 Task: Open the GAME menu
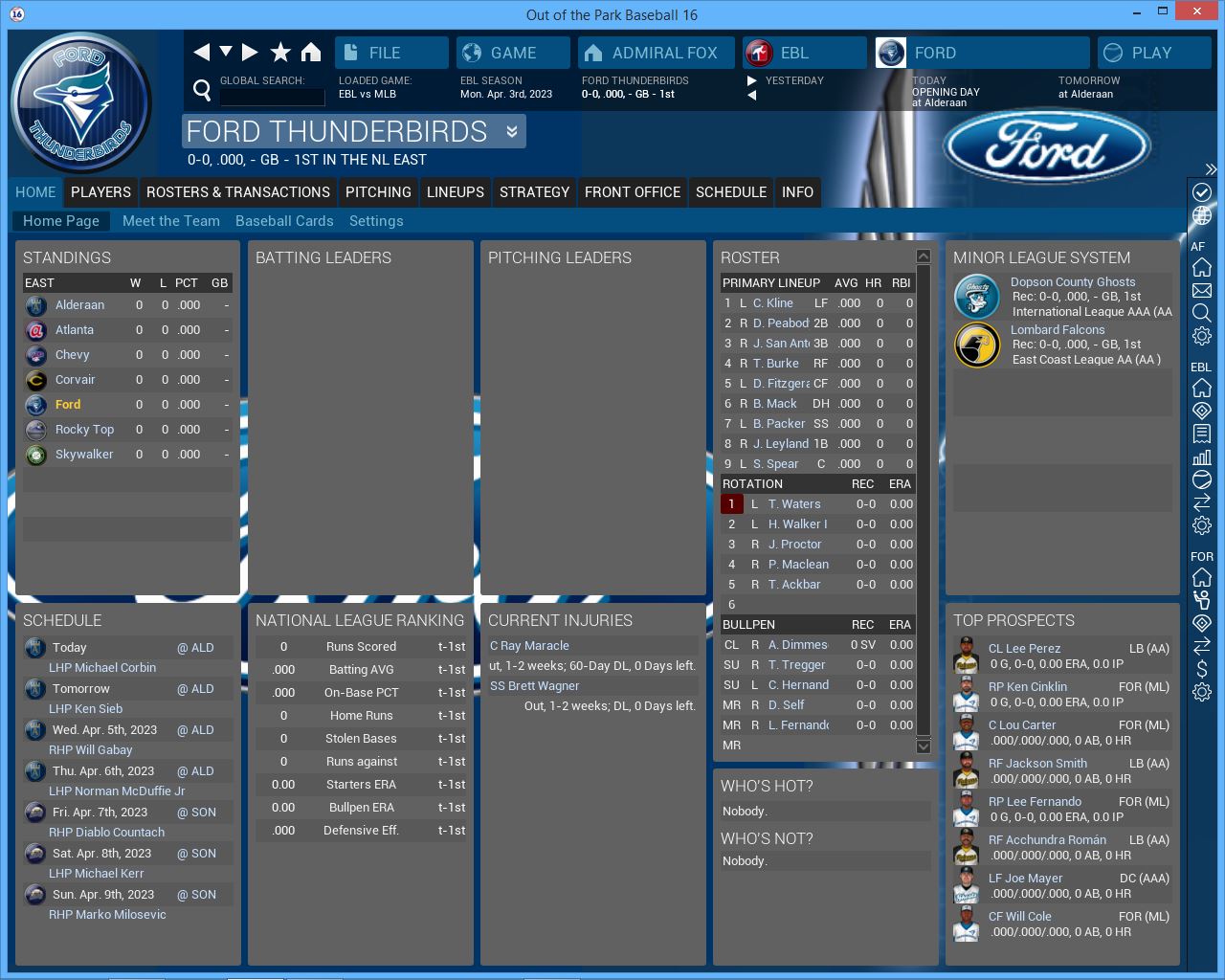coord(513,53)
